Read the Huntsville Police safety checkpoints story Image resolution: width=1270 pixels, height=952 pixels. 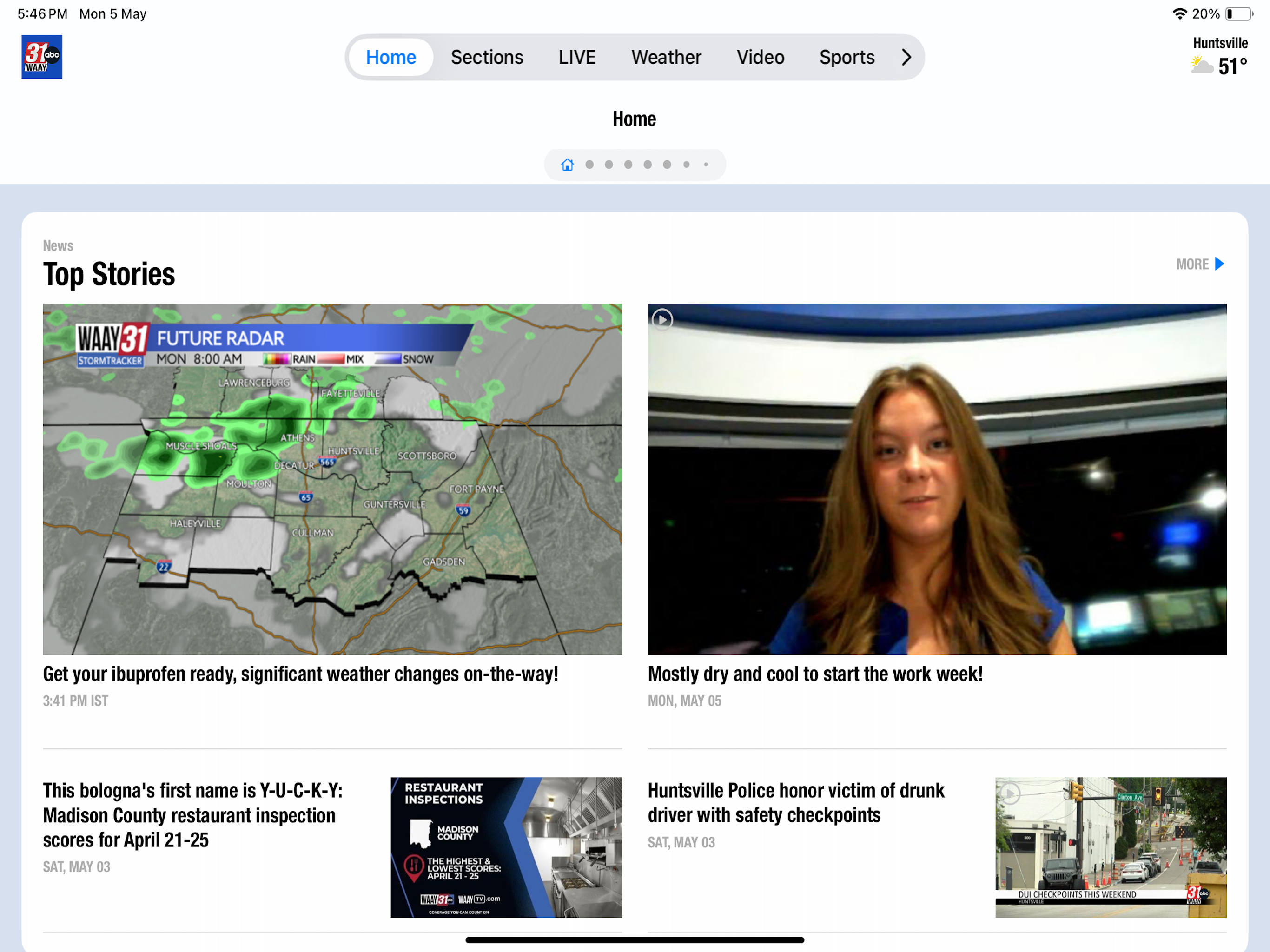coord(795,803)
